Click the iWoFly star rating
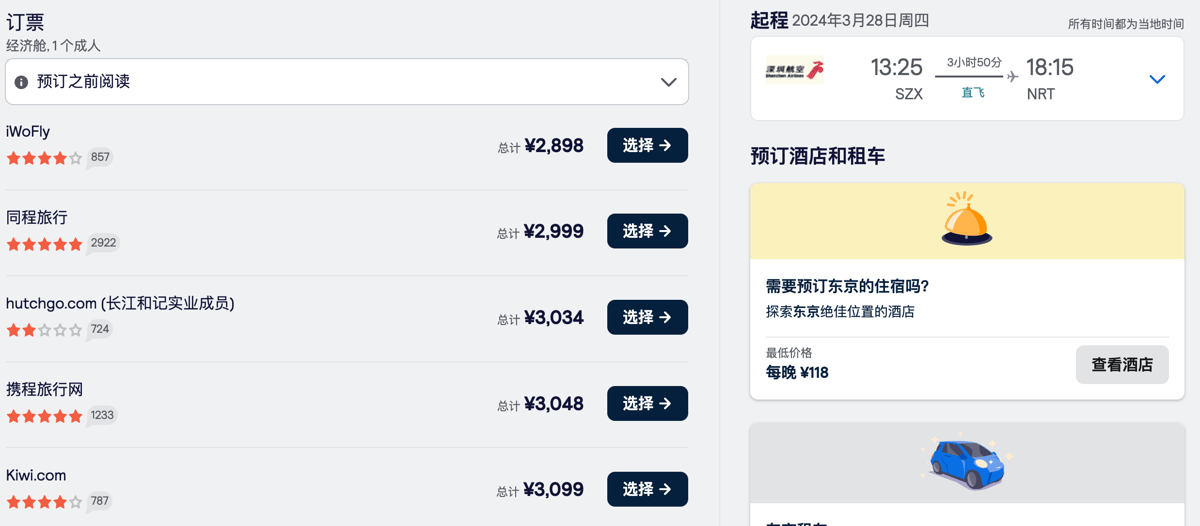The height and width of the screenshot is (526, 1200). click(x=44, y=158)
